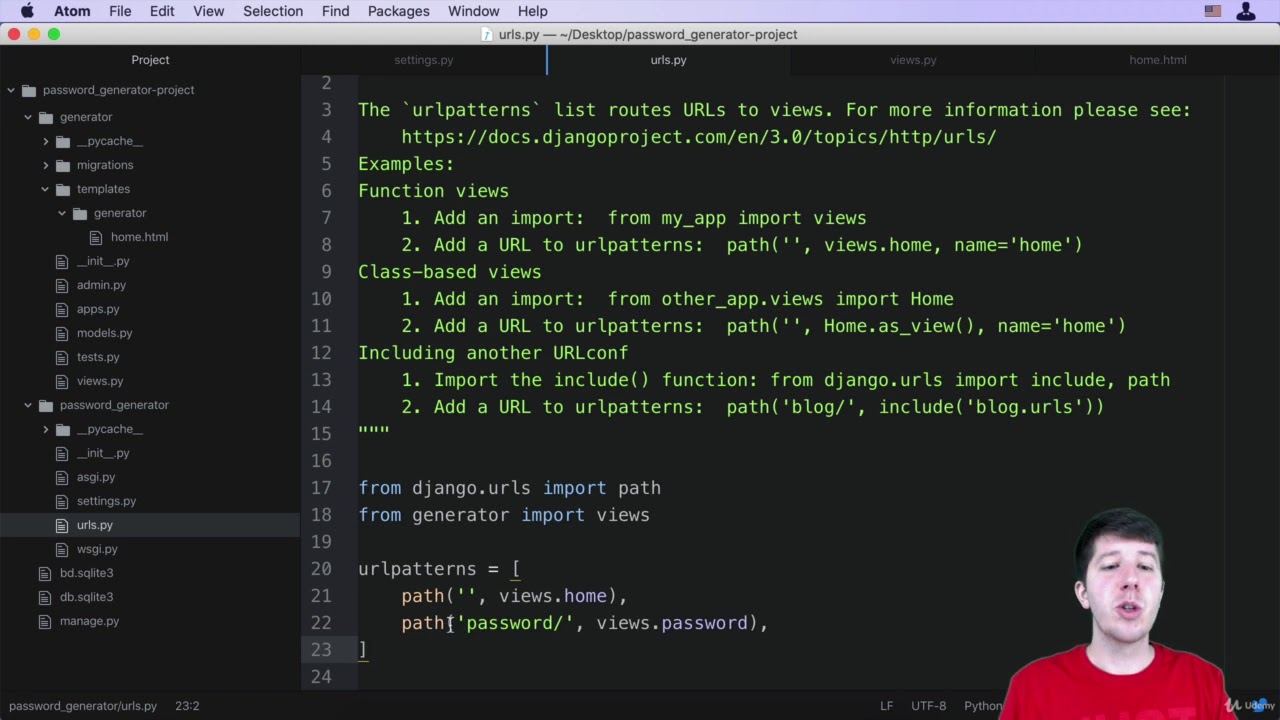Click the migrations folder icon
Screen dimensions: 1280x720
click(62, 165)
